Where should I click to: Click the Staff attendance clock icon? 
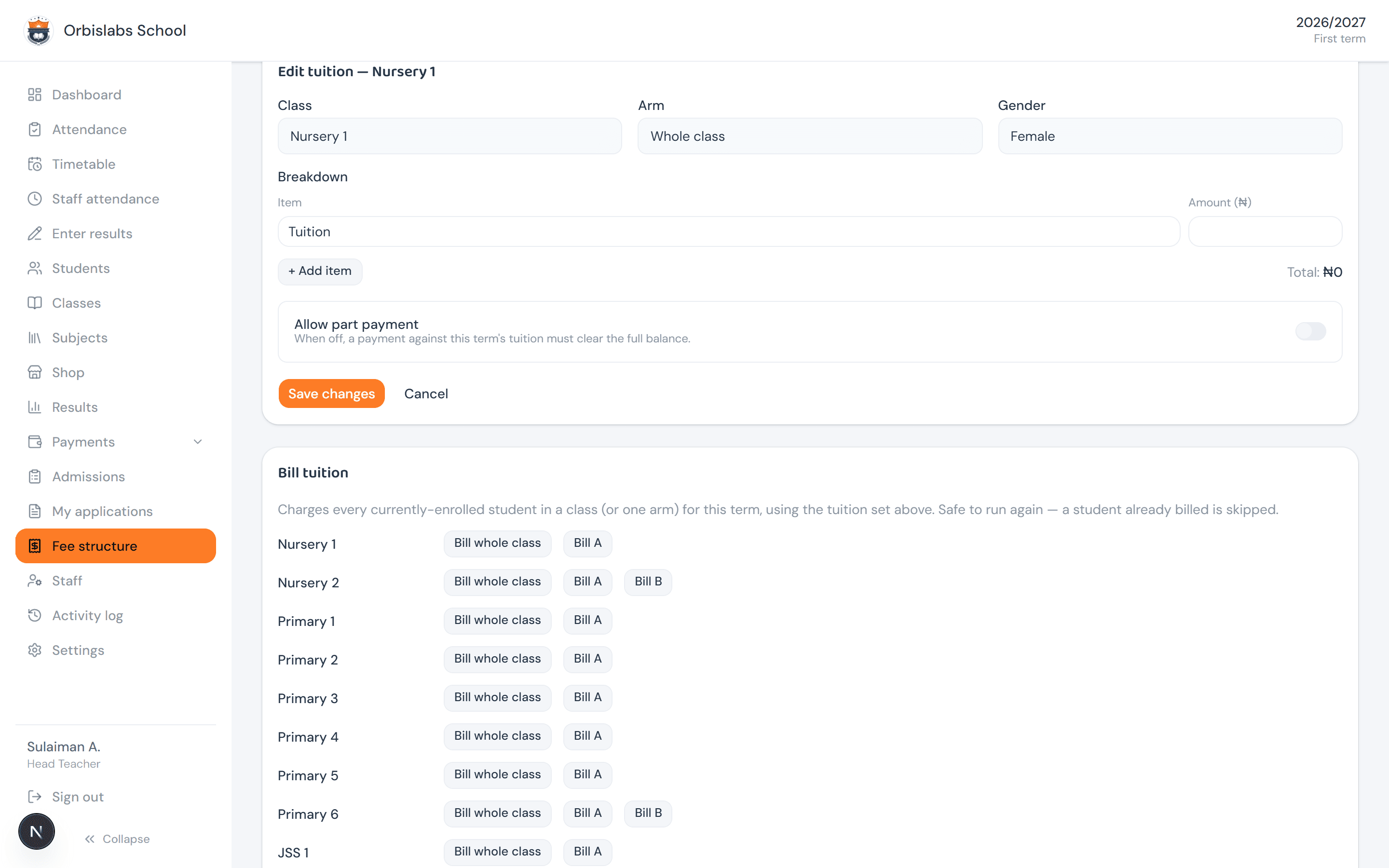[34, 199]
